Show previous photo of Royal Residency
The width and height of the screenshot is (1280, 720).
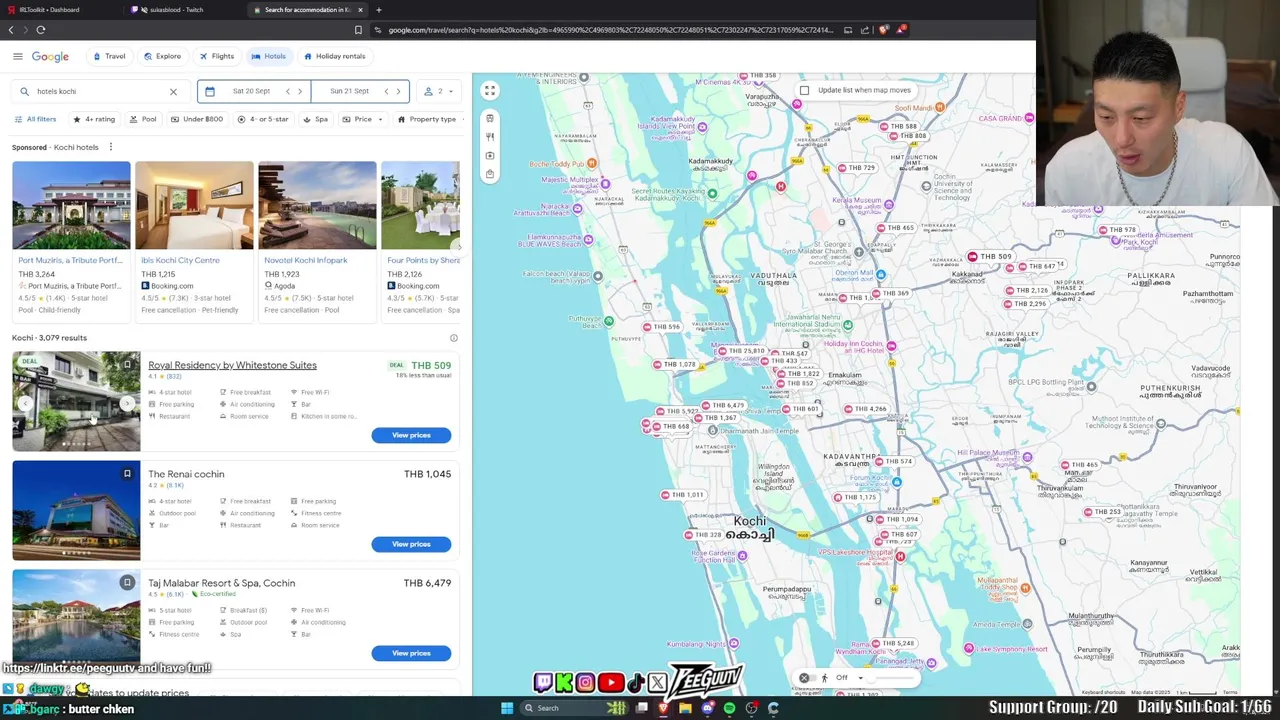point(25,404)
